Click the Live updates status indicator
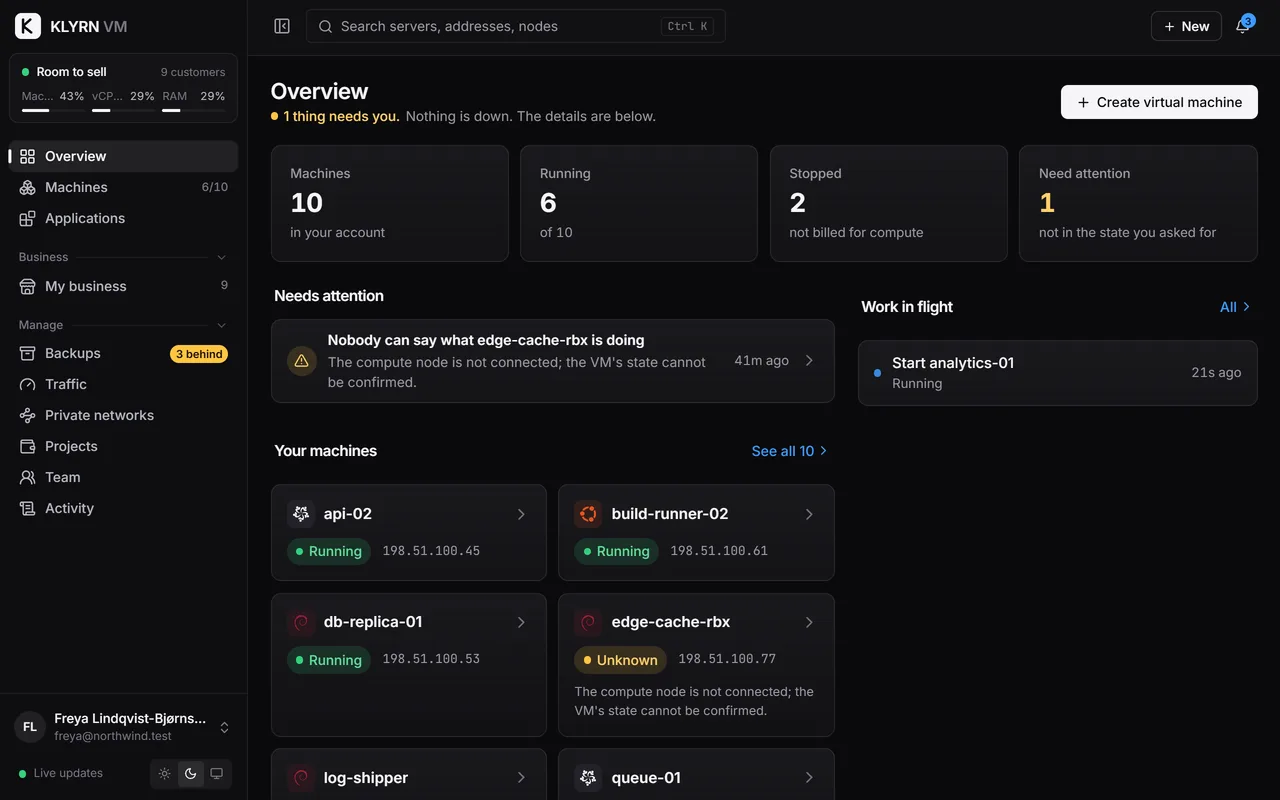Screen dimensions: 1280x800 (x=61, y=773)
